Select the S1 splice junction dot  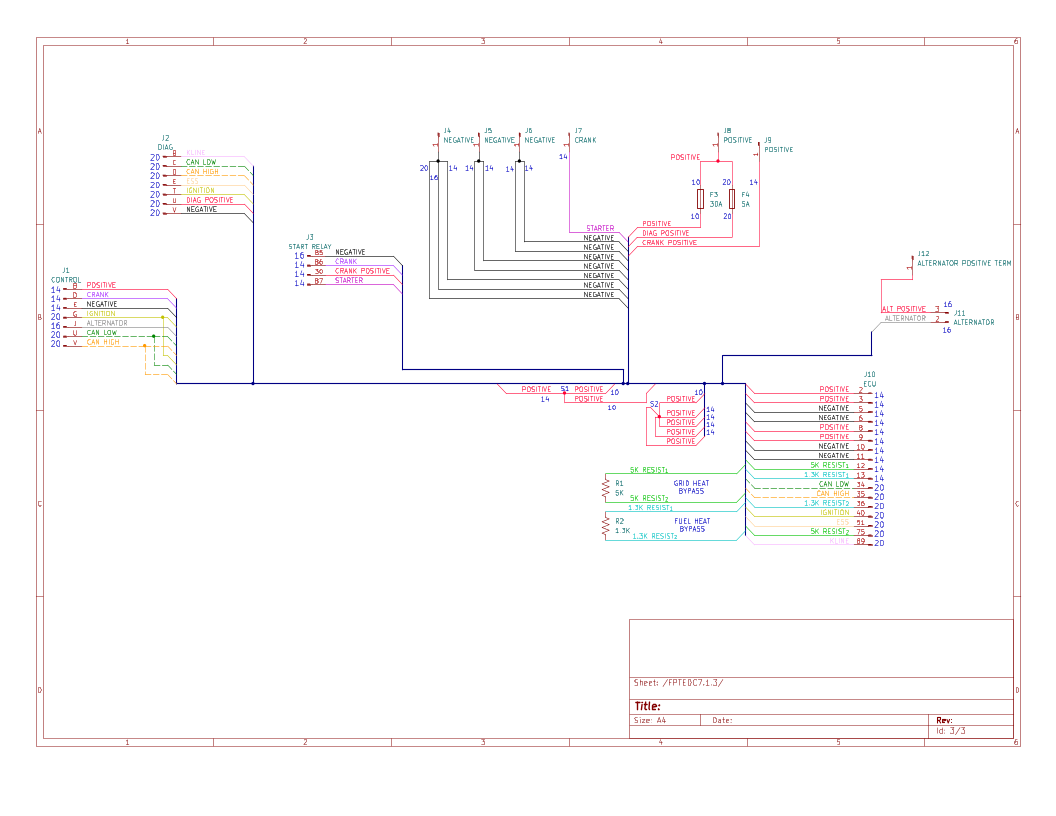[x=565, y=393]
